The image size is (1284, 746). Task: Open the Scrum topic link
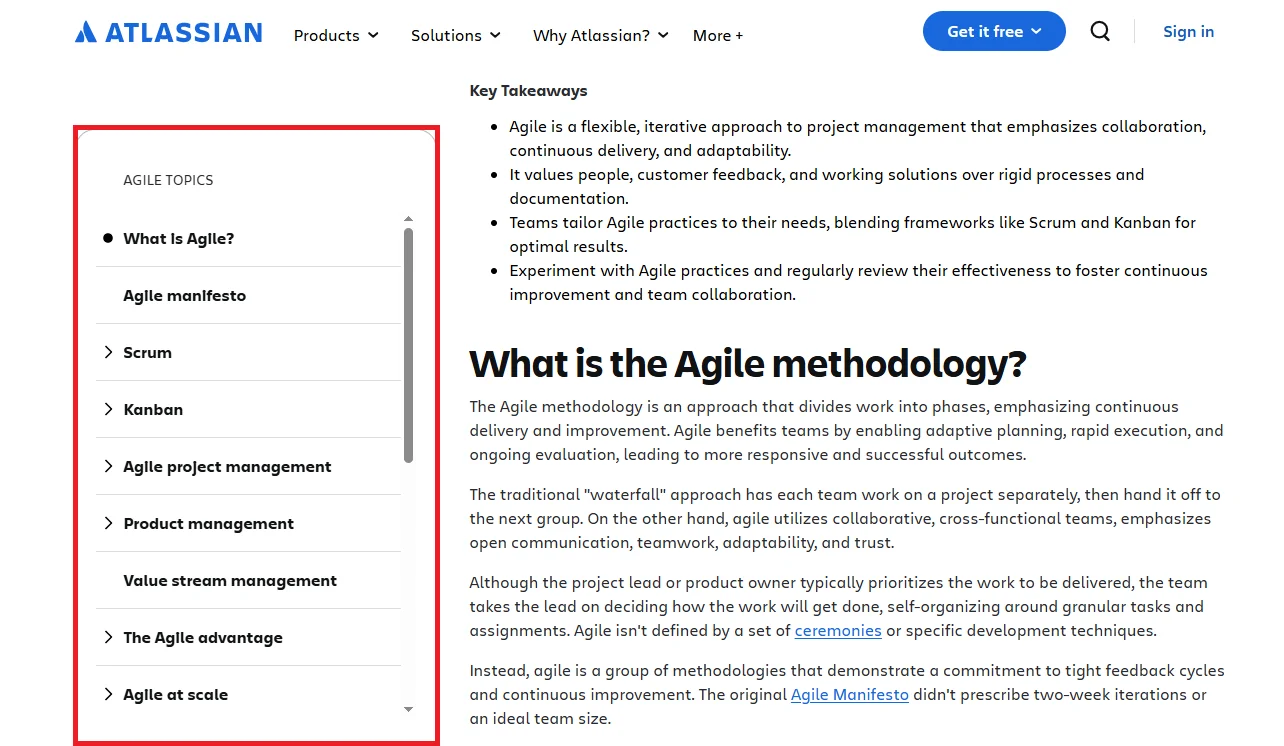point(148,352)
